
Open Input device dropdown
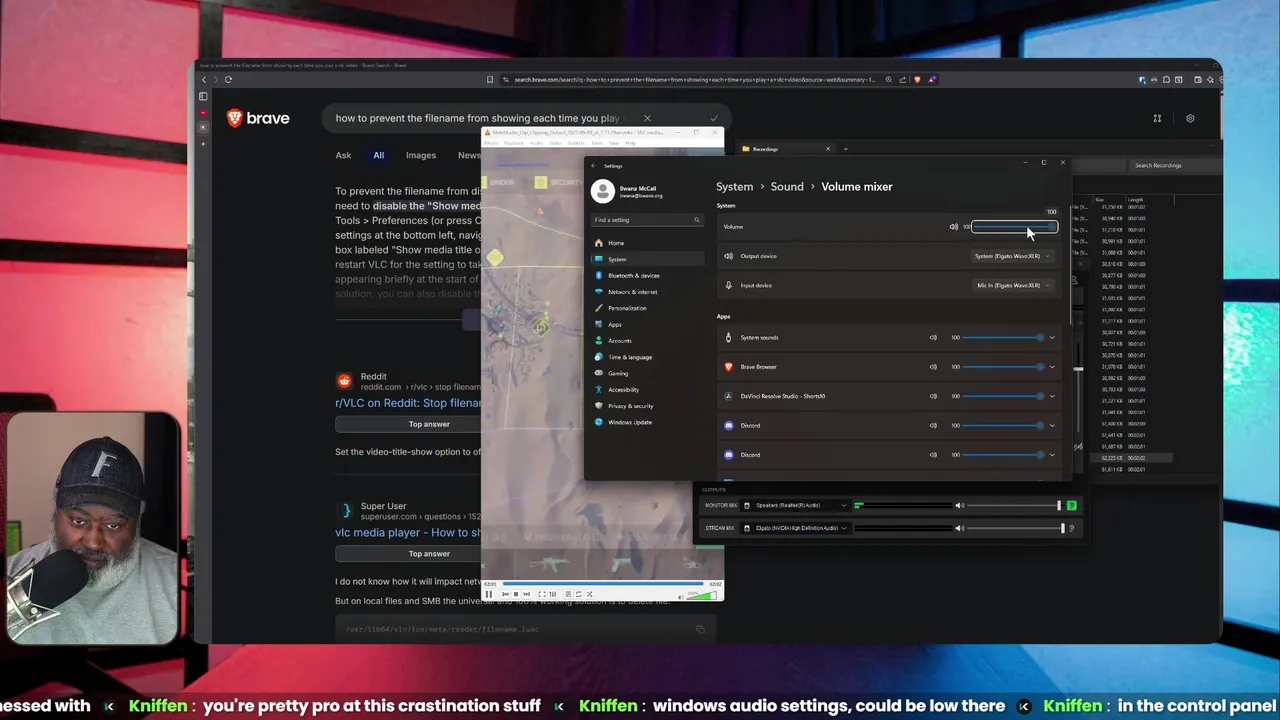click(1013, 285)
